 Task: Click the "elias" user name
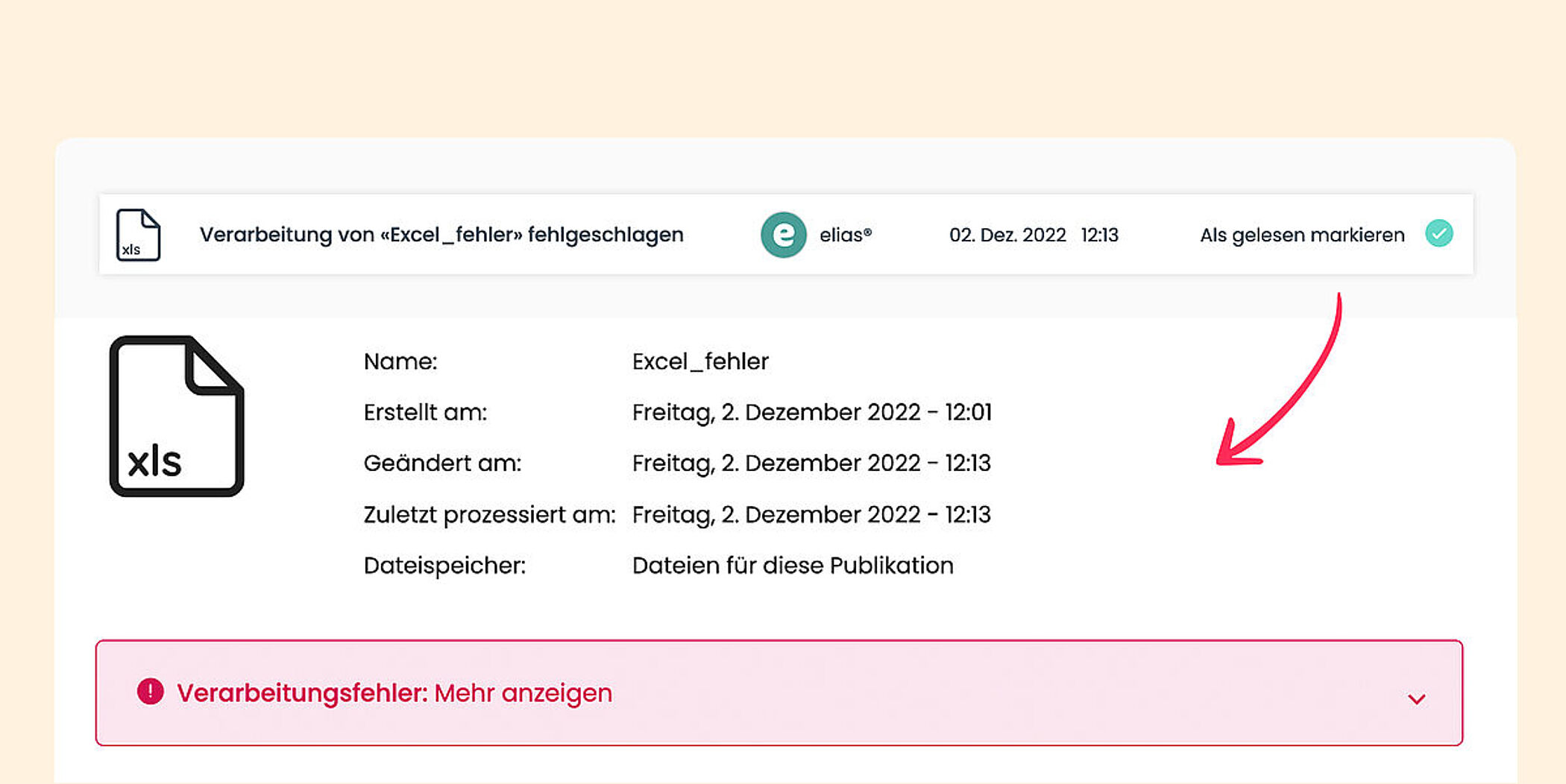[x=845, y=235]
